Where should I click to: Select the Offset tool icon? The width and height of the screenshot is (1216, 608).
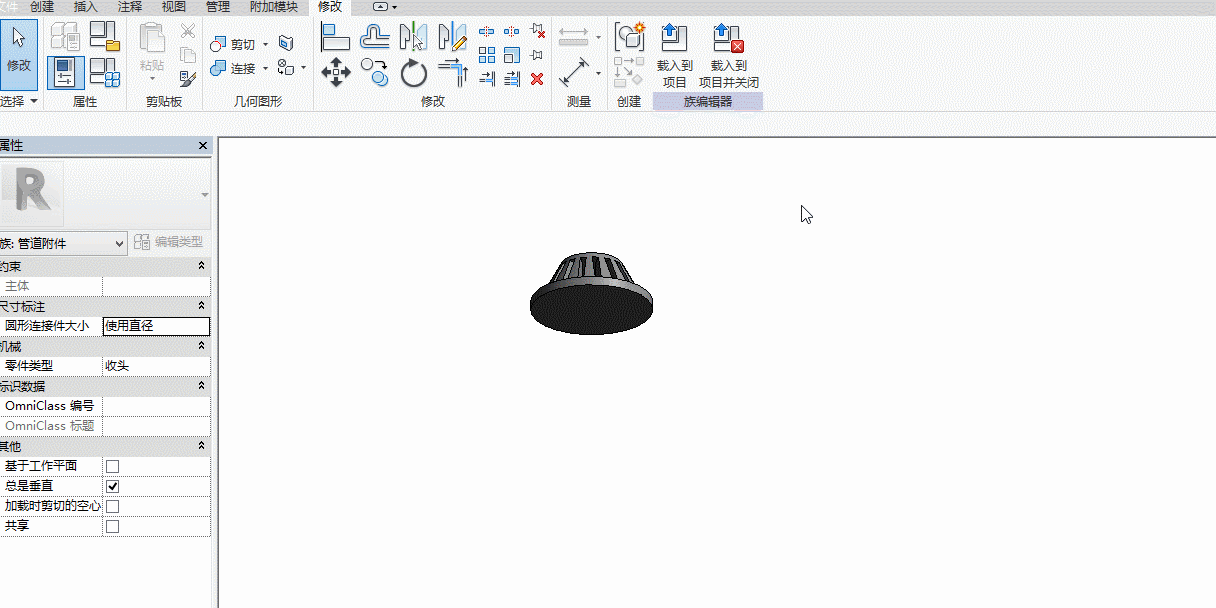coord(374,37)
